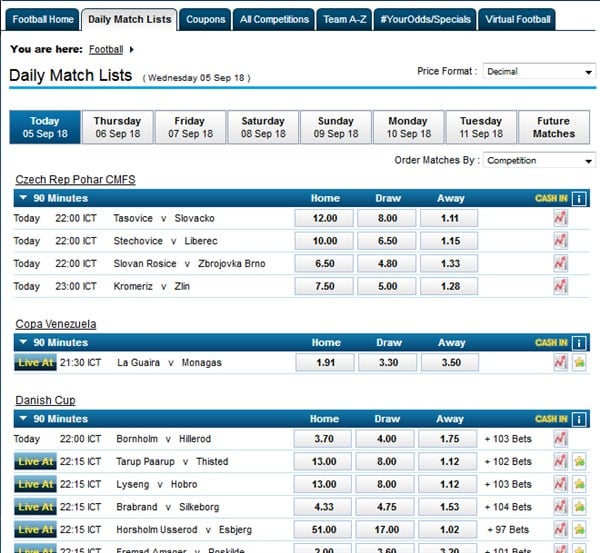
Task: Open the Copa Venezuela competition link
Action: (56, 324)
